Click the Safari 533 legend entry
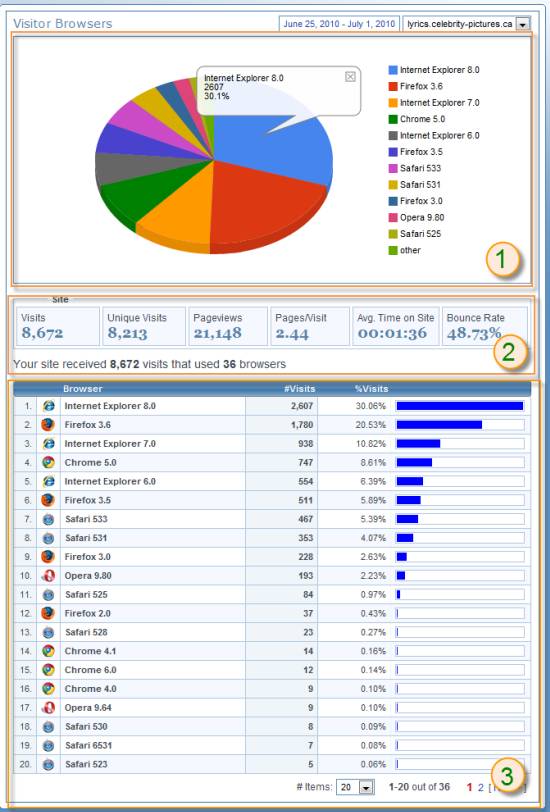550x812 pixels. [x=415, y=168]
